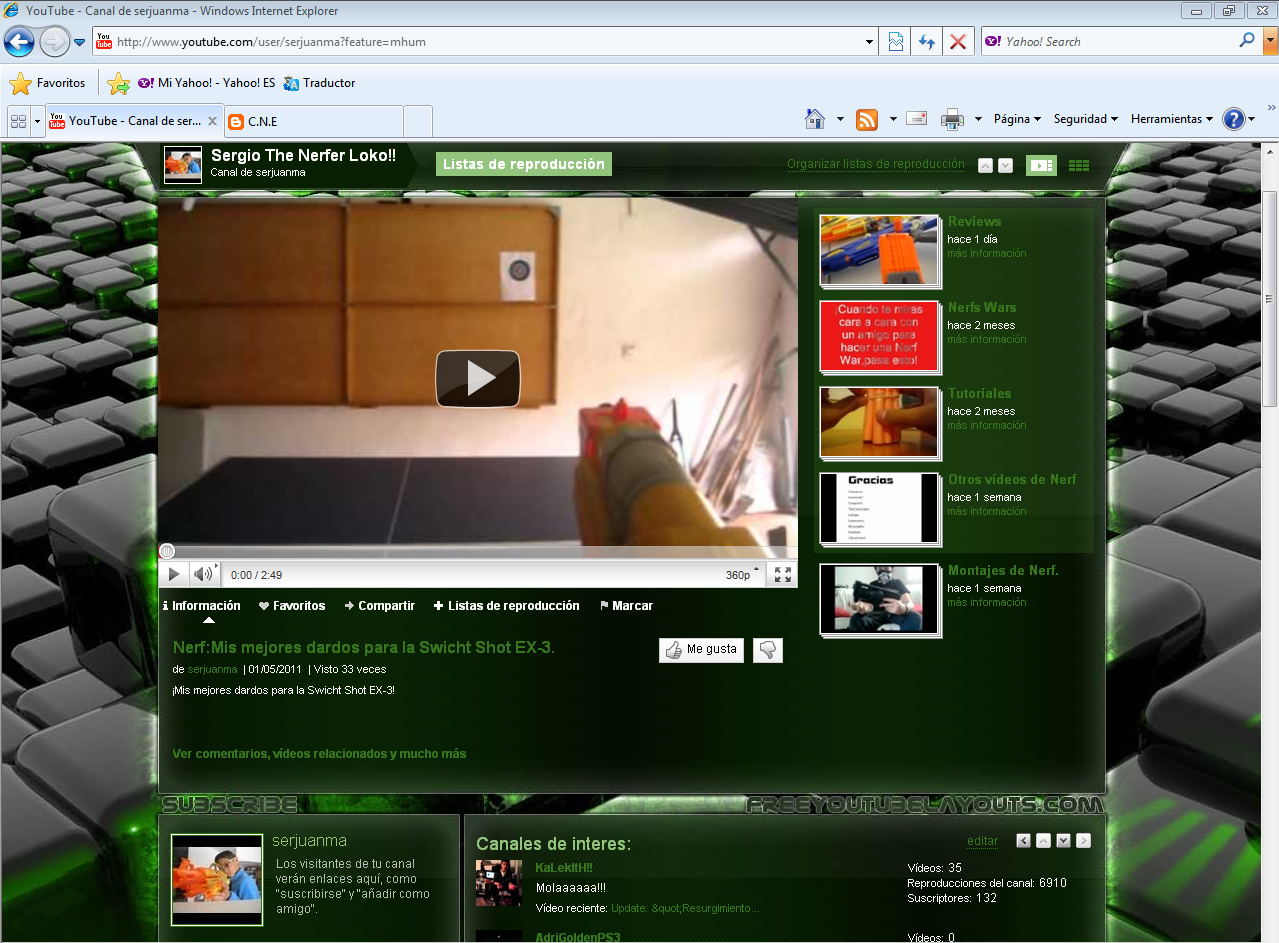This screenshot has width=1279, height=943.
Task: Select the Compartir tab
Action: pos(379,605)
